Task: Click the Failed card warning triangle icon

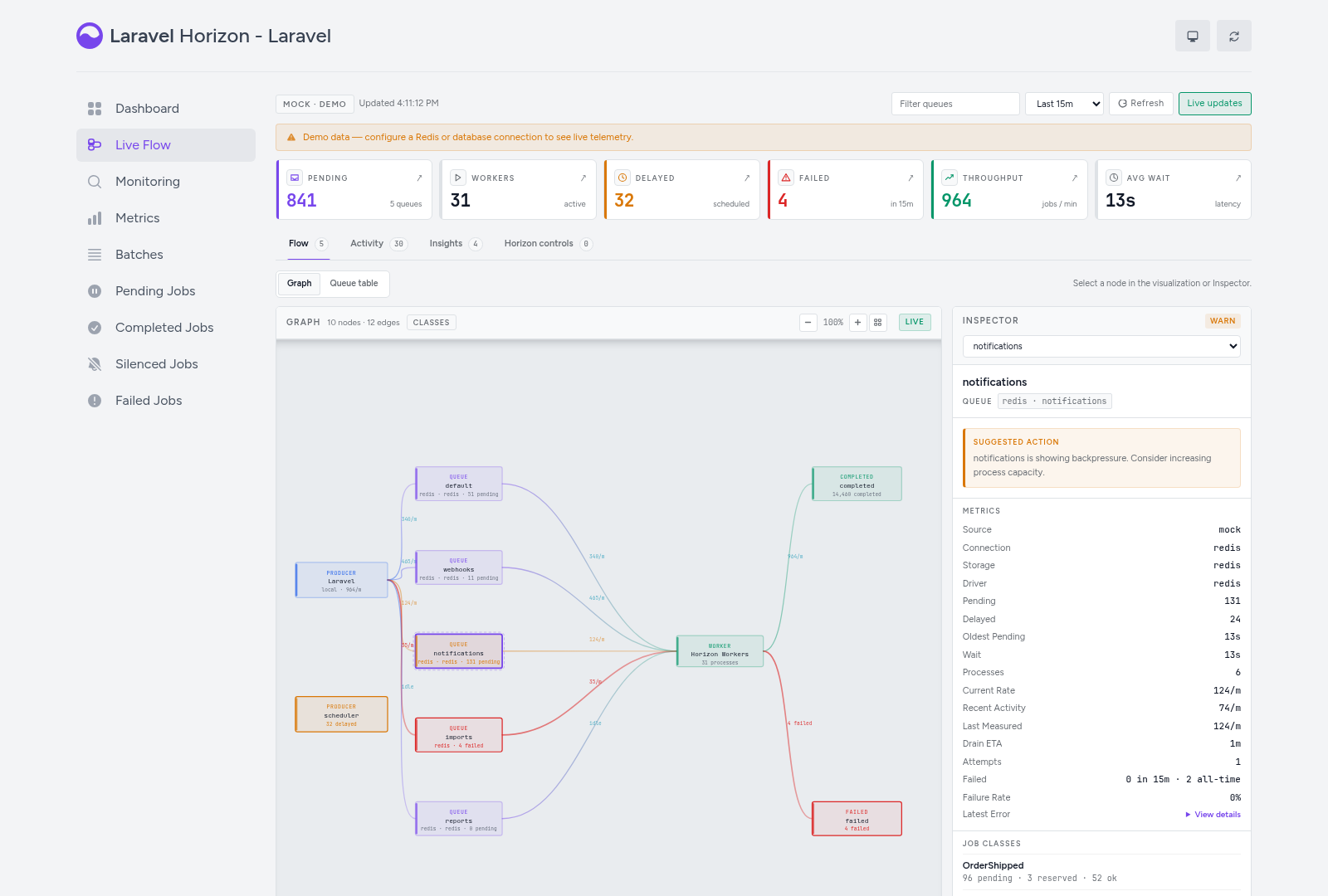Action: 786,178
